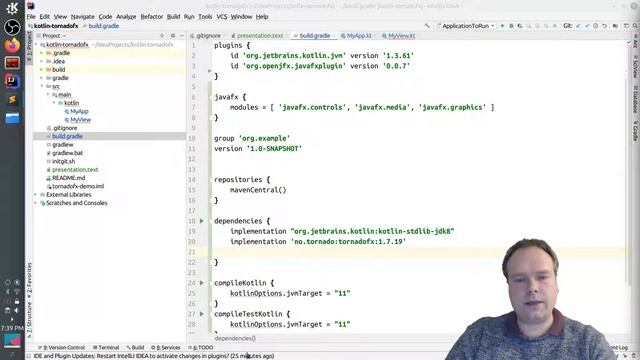Open the TODO tool window

[201, 347]
